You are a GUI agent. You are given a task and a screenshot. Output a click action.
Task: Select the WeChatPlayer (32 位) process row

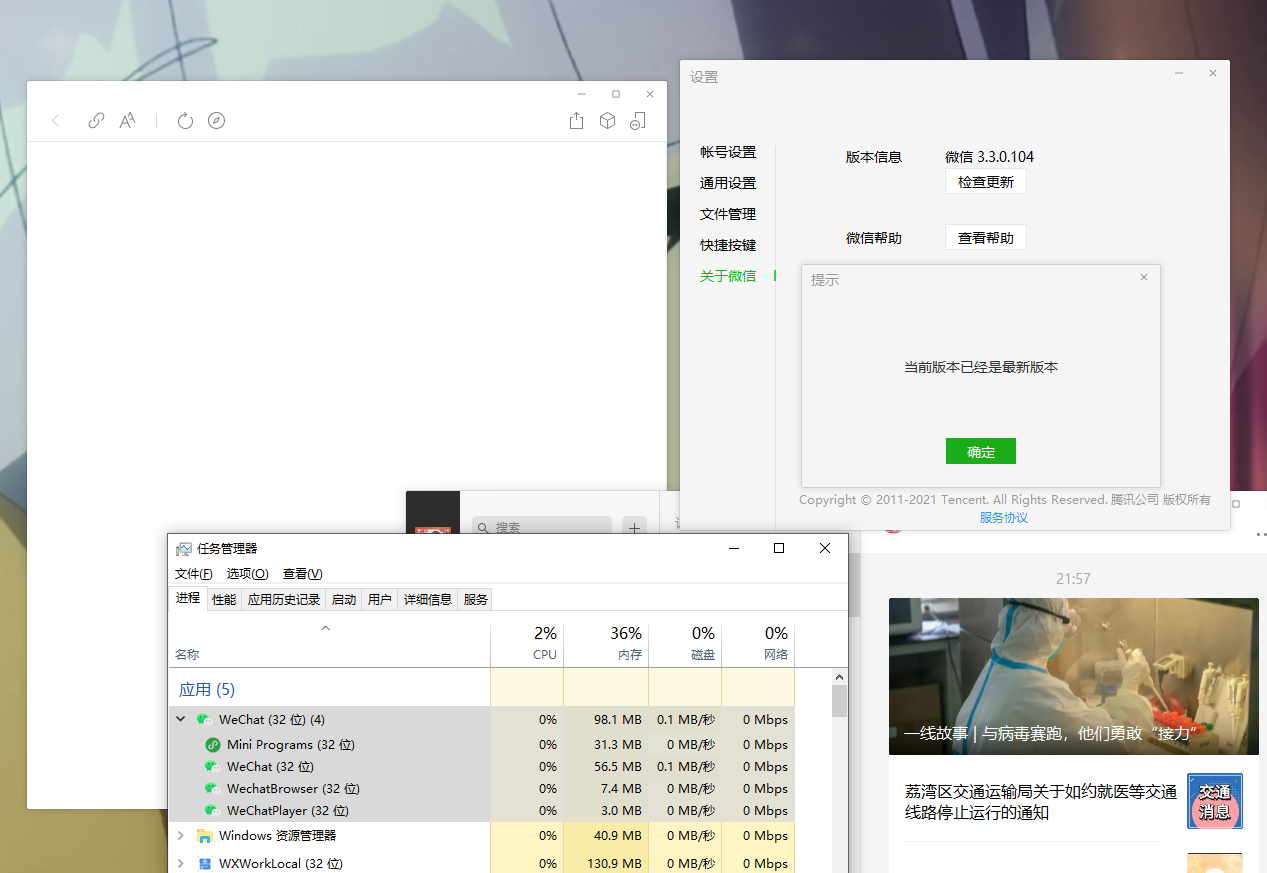(x=482, y=810)
